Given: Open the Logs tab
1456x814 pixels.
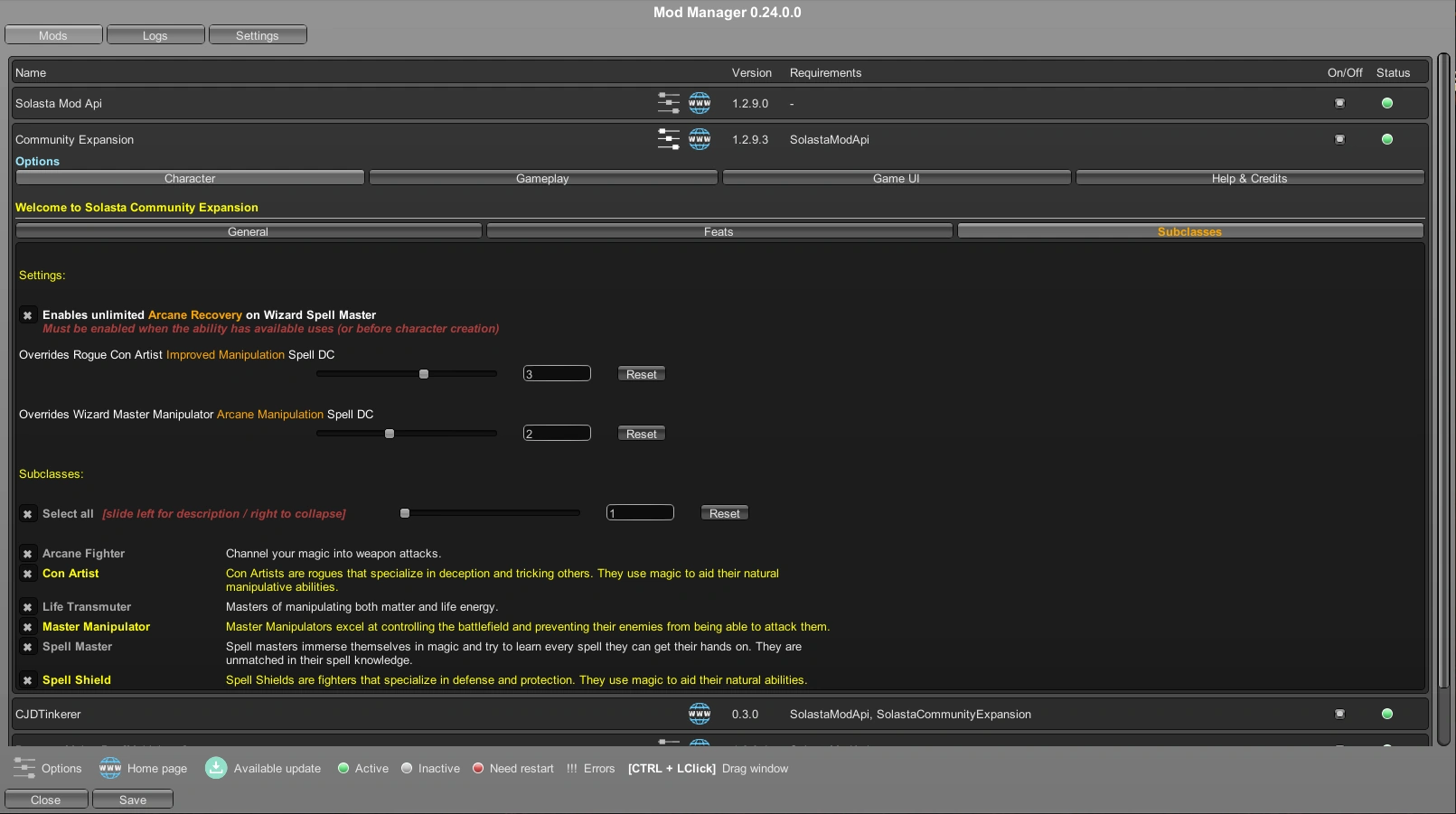Looking at the screenshot, I should point(155,35).
